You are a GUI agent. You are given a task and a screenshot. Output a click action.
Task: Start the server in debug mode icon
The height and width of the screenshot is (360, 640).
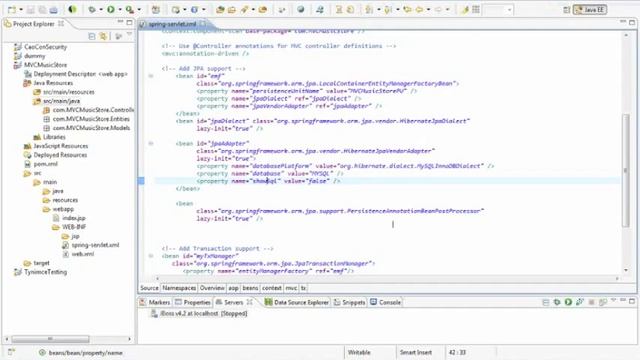pos(557,302)
